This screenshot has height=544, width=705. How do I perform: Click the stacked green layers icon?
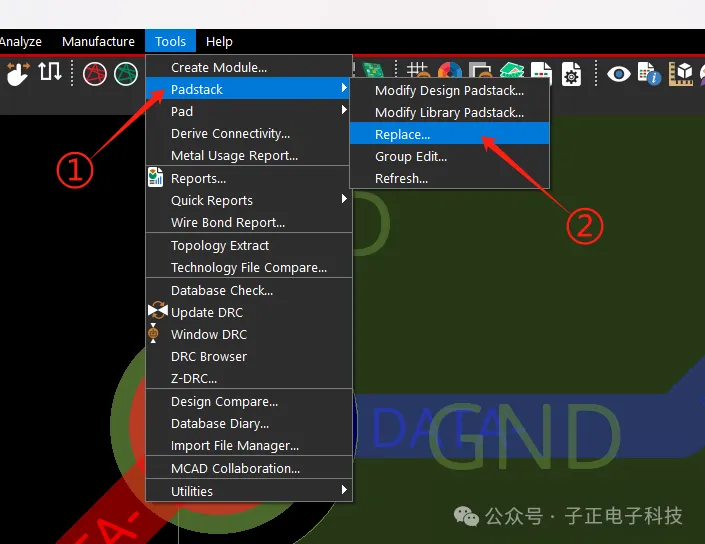[512, 71]
